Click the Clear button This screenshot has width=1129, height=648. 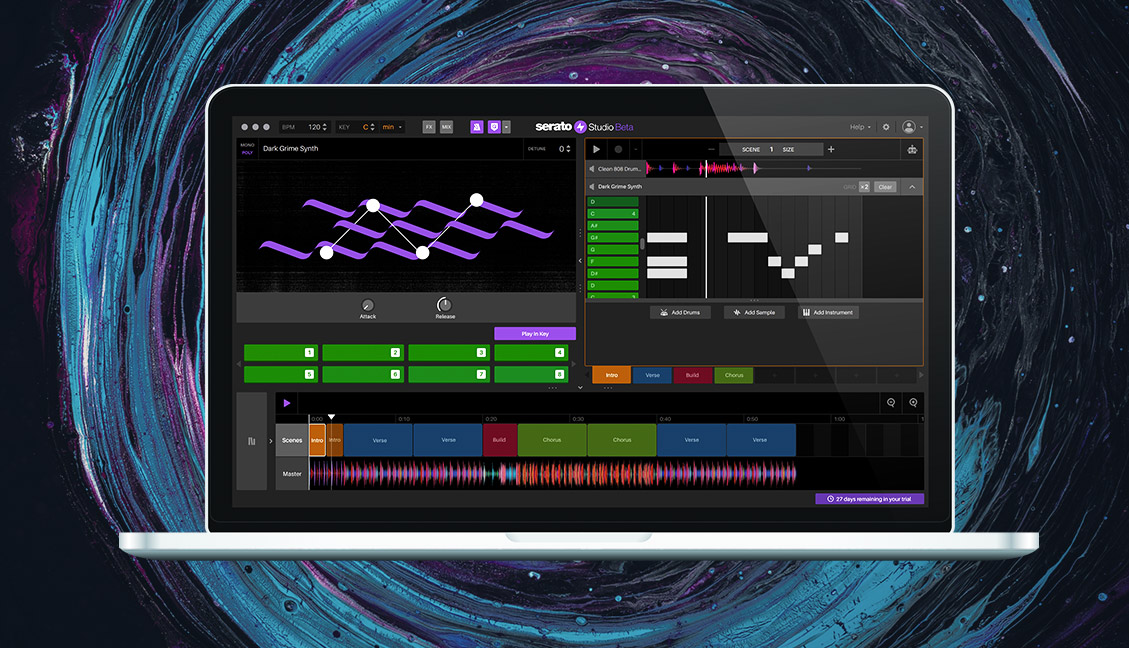click(885, 187)
